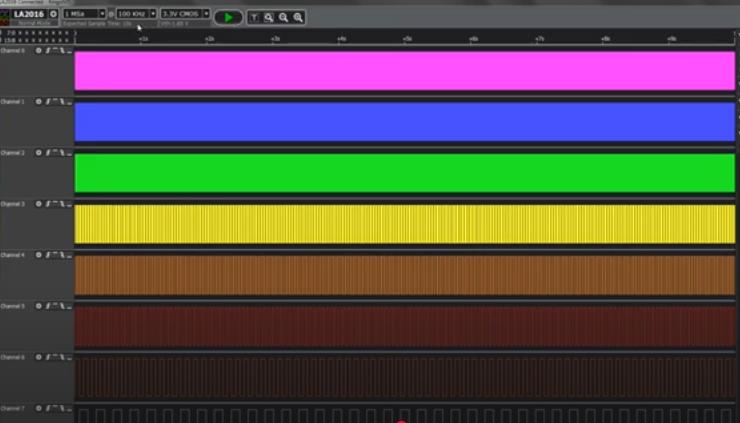Image resolution: width=740 pixels, height=423 pixels.
Task: Click the Channel 3 name label
Action: 13,204
